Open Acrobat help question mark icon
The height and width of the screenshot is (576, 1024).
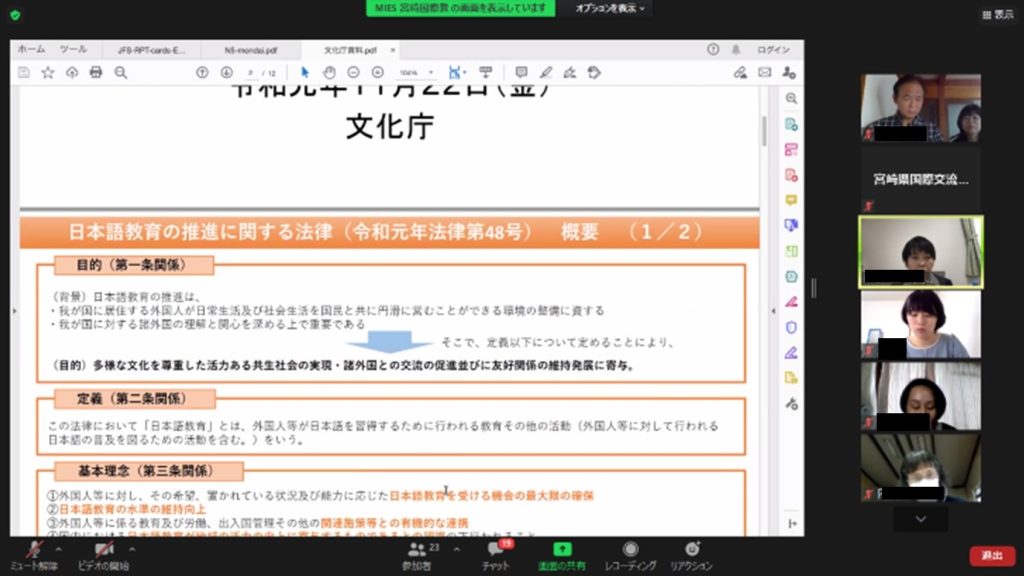(x=713, y=50)
